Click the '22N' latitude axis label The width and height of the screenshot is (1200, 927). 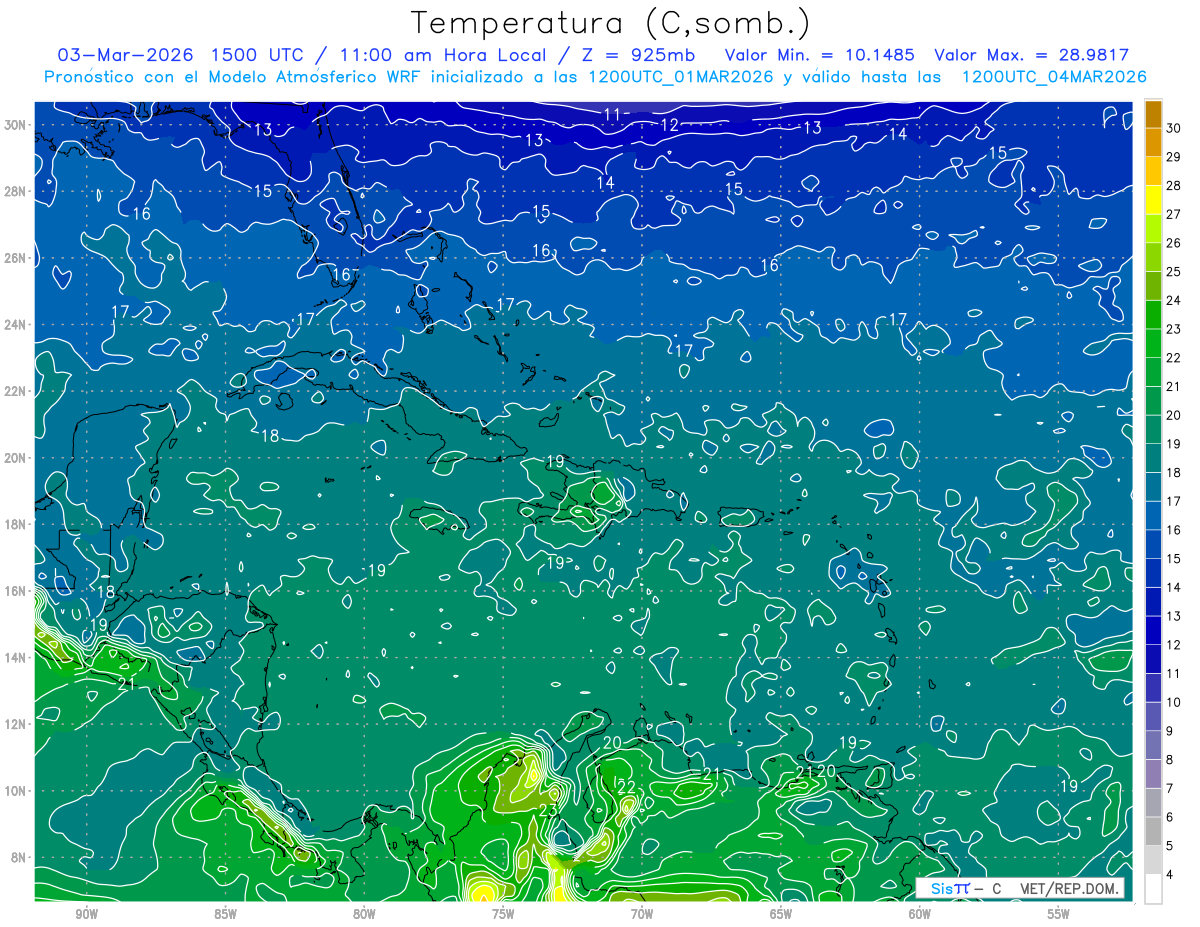(17, 391)
